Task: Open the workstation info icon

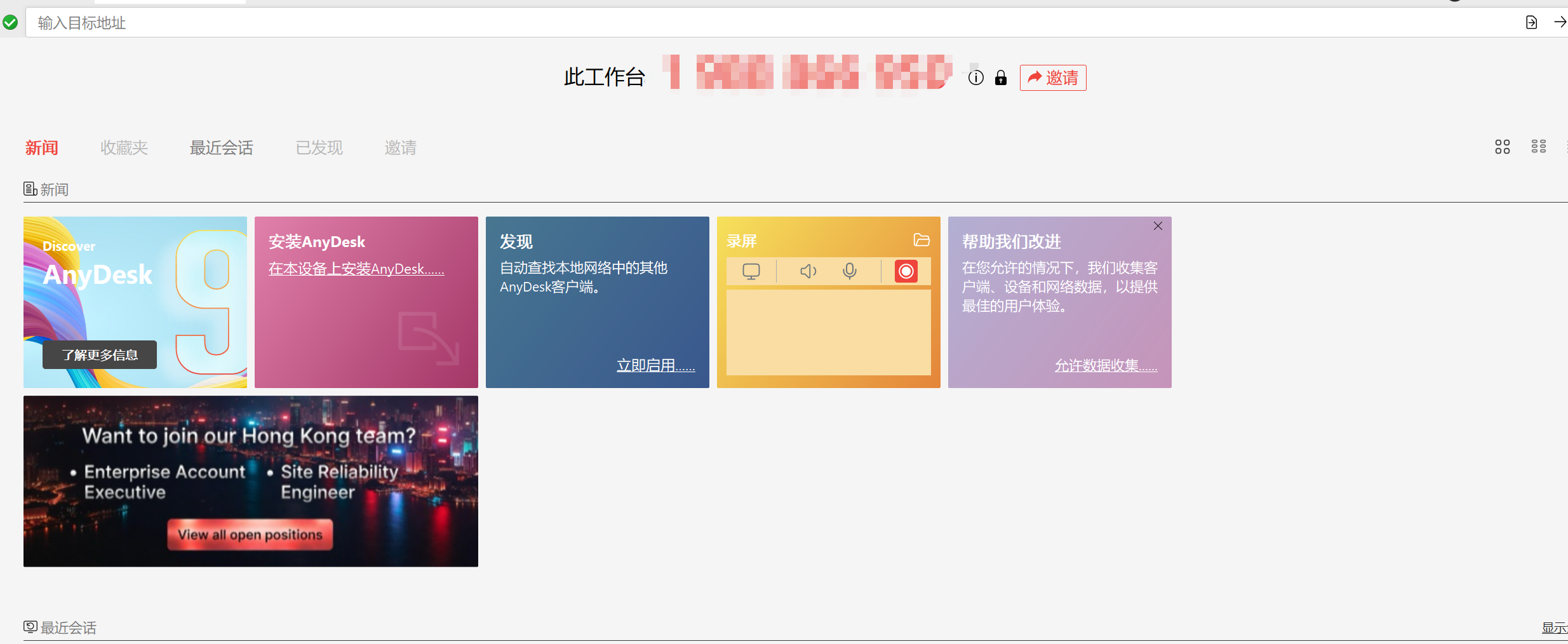Action: (x=976, y=78)
